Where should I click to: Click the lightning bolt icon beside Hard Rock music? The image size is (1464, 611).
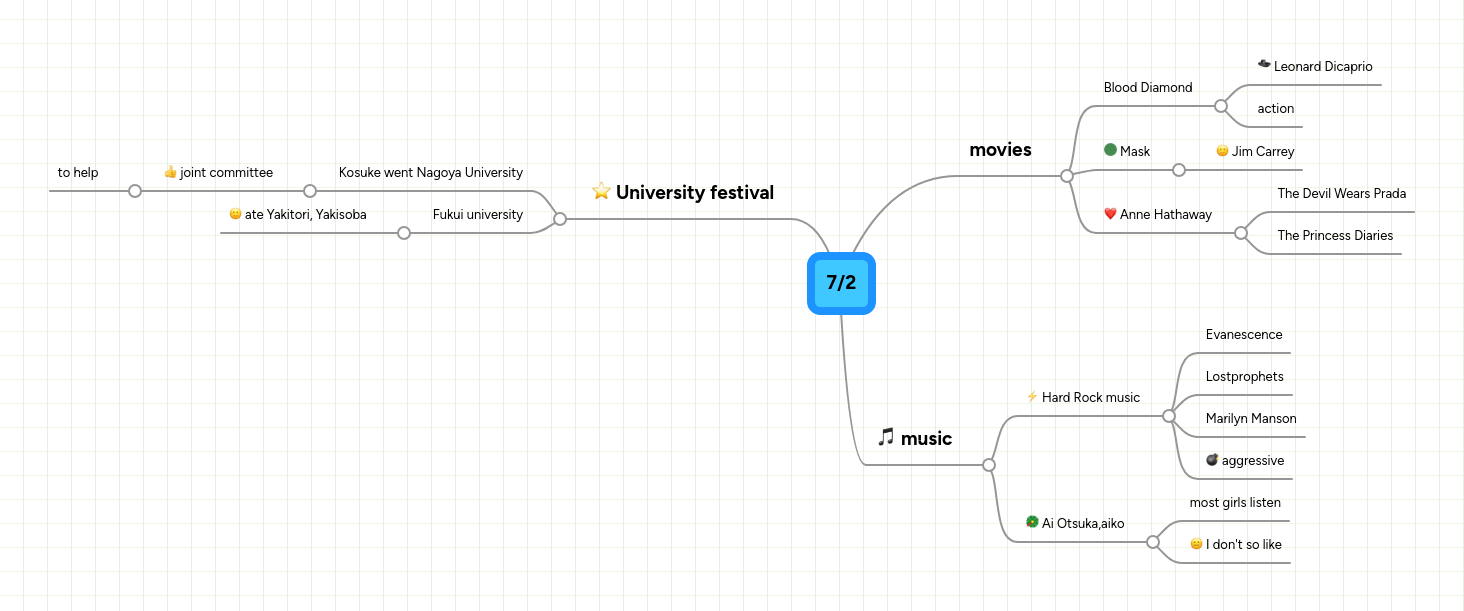pyautogui.click(x=1032, y=397)
